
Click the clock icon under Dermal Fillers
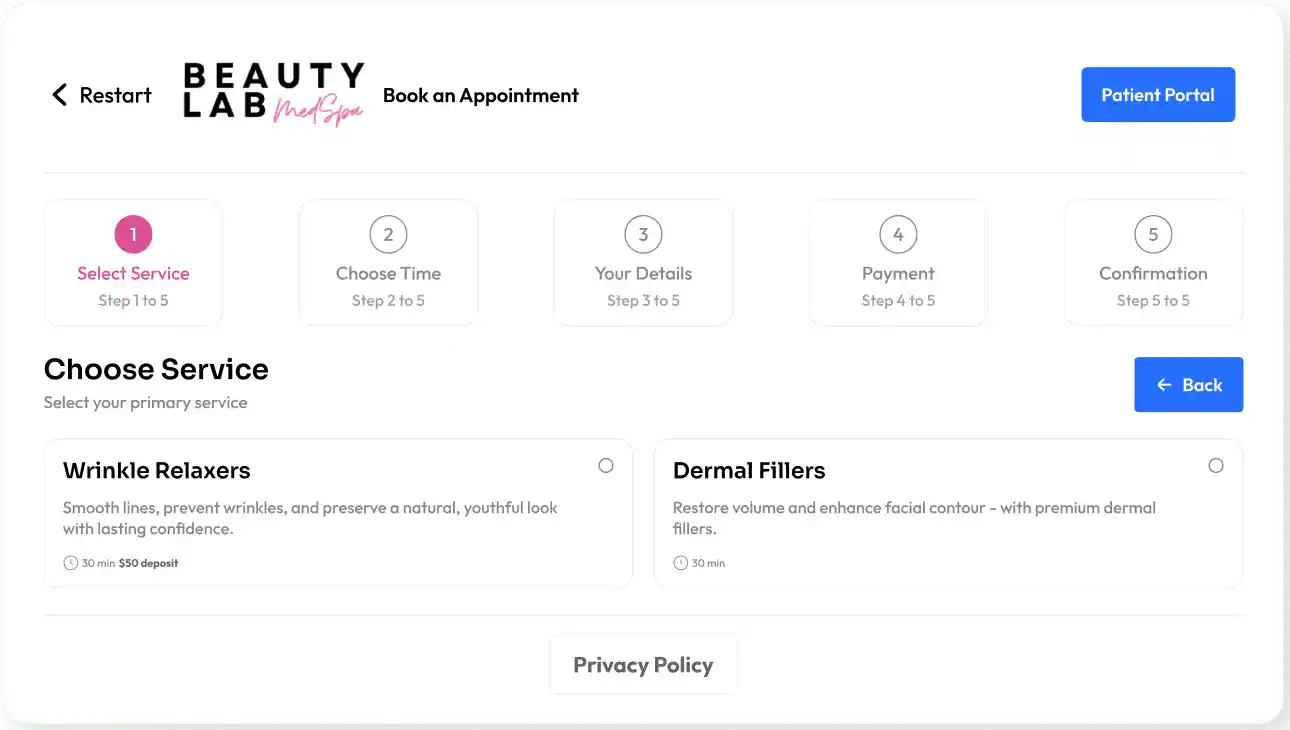680,563
